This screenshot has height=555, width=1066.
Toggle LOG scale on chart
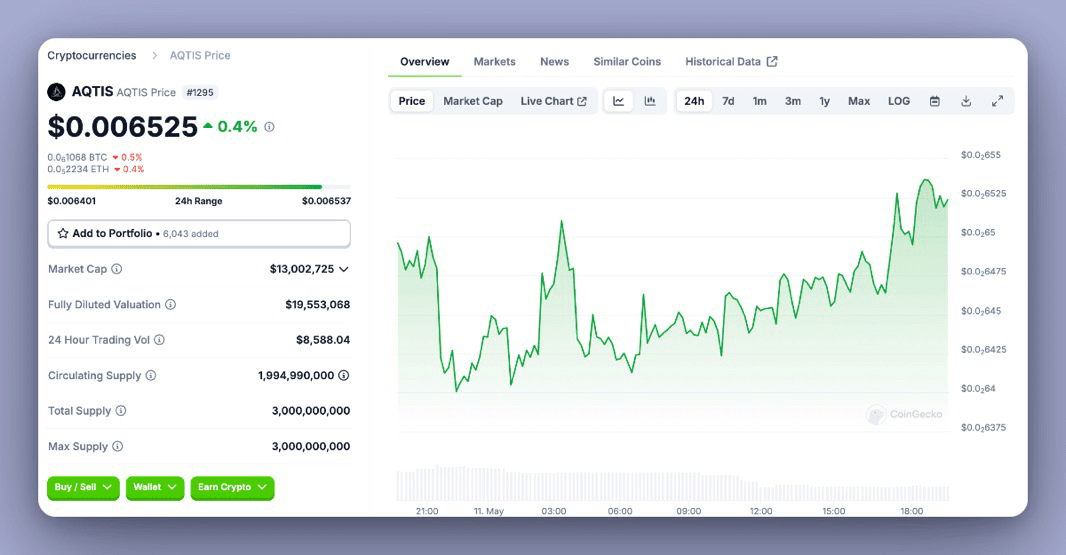[899, 101]
